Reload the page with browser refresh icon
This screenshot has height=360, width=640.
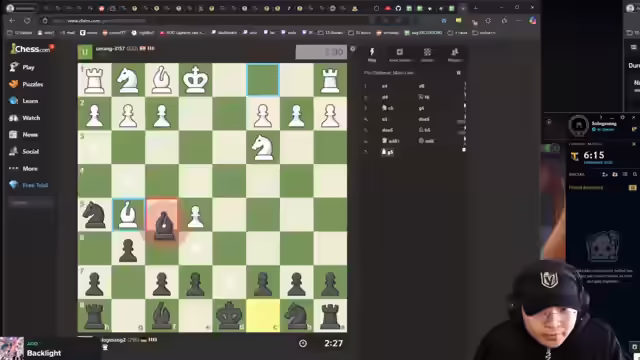point(27,20)
